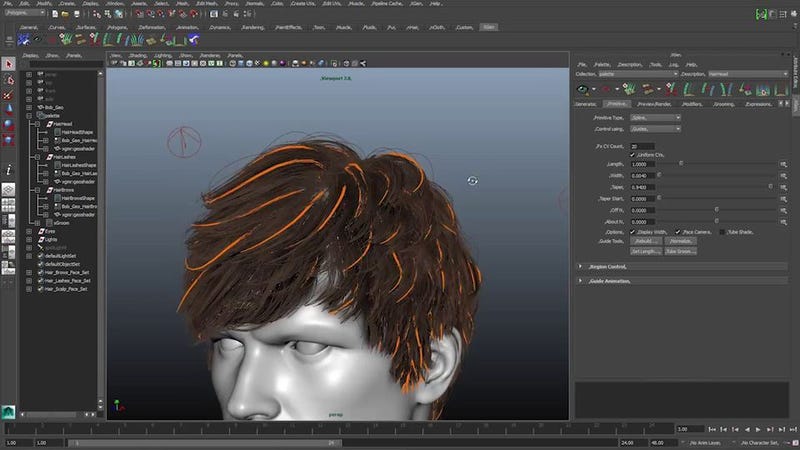Enable the Tube Shade checkbox

pyautogui.click(x=722, y=232)
